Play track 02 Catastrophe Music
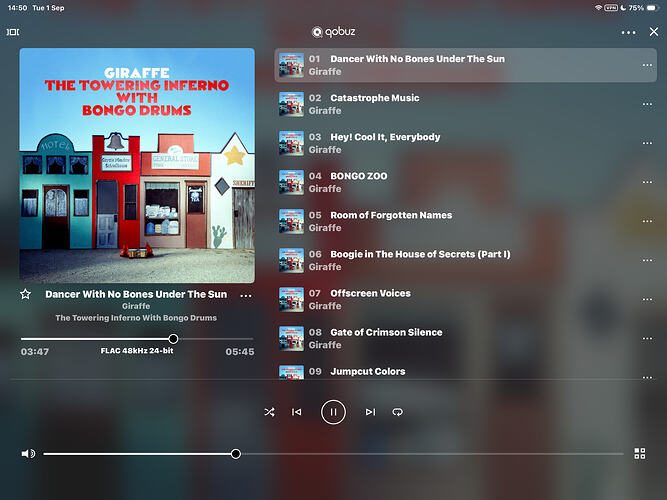 [x=466, y=104]
